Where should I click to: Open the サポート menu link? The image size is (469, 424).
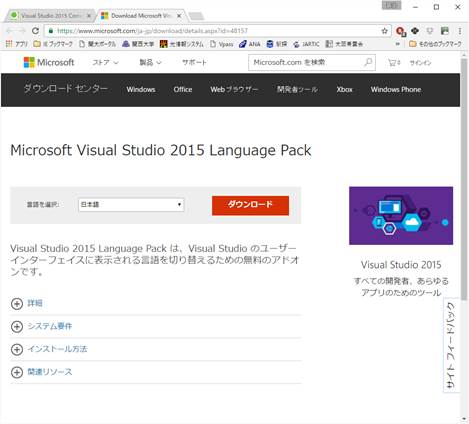(194, 62)
